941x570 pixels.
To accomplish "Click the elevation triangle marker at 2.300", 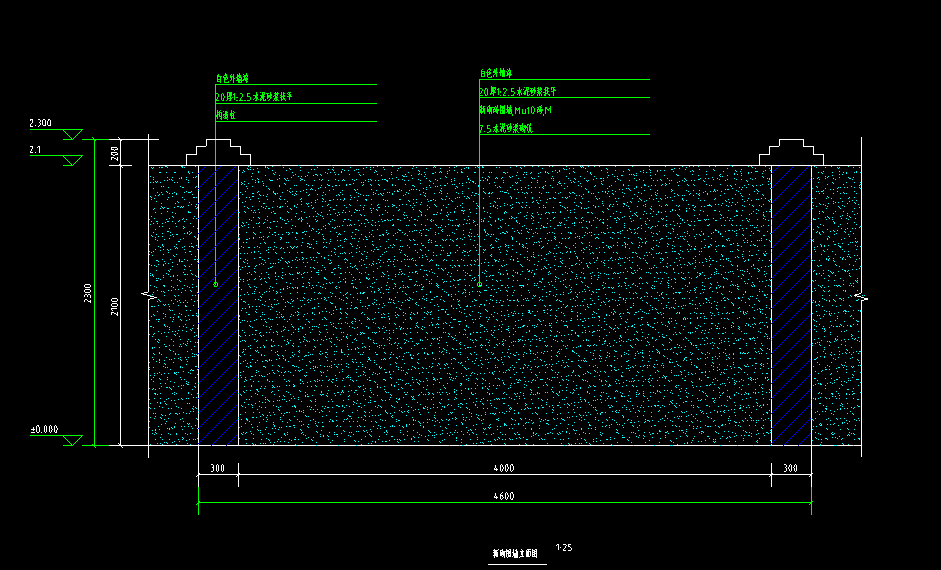I will click(72, 134).
